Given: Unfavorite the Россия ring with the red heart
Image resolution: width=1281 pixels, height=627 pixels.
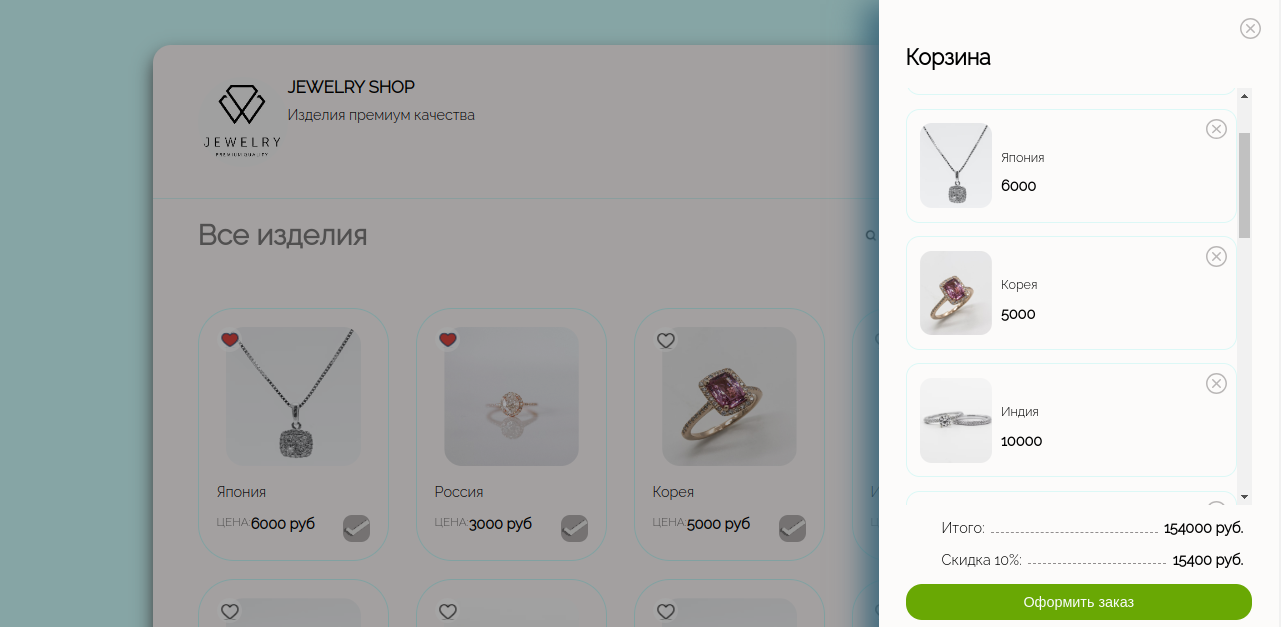Looking at the screenshot, I should coord(448,340).
